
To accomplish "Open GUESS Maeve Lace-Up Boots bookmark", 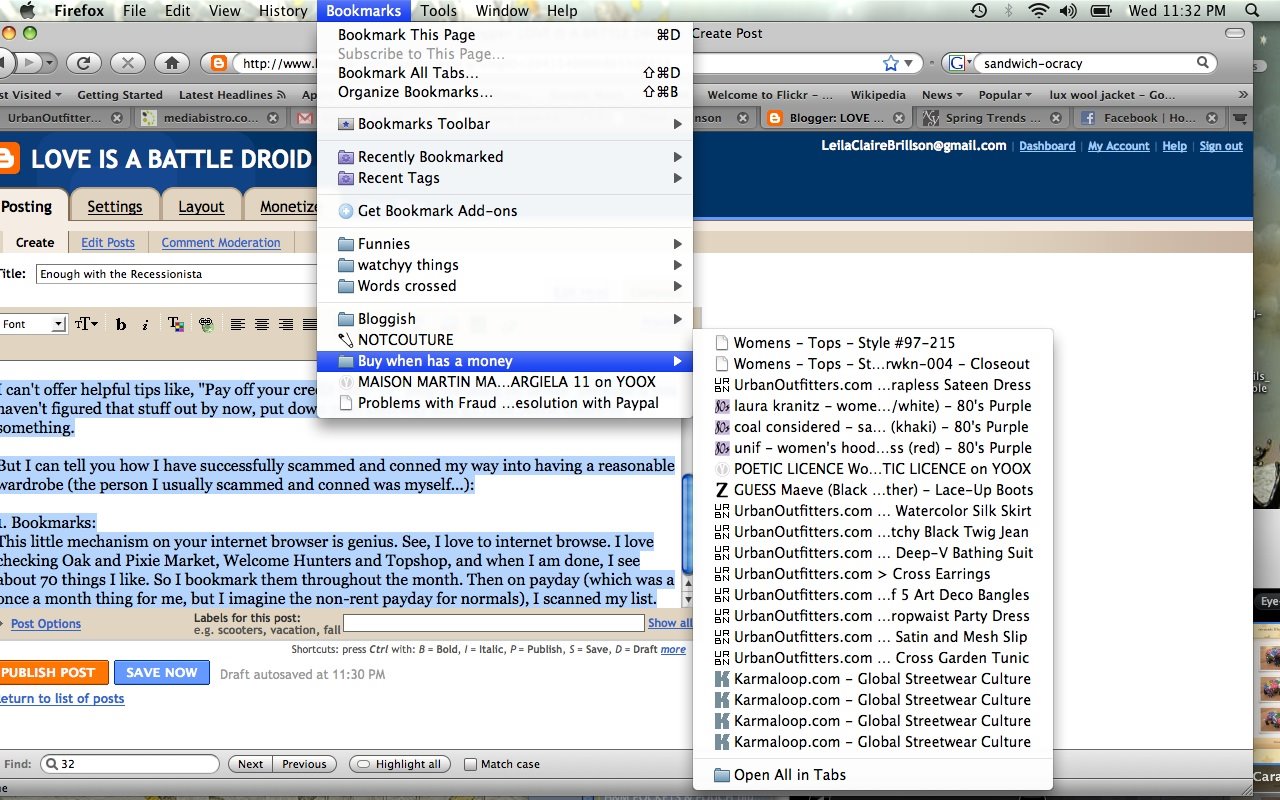I will click(873, 490).
